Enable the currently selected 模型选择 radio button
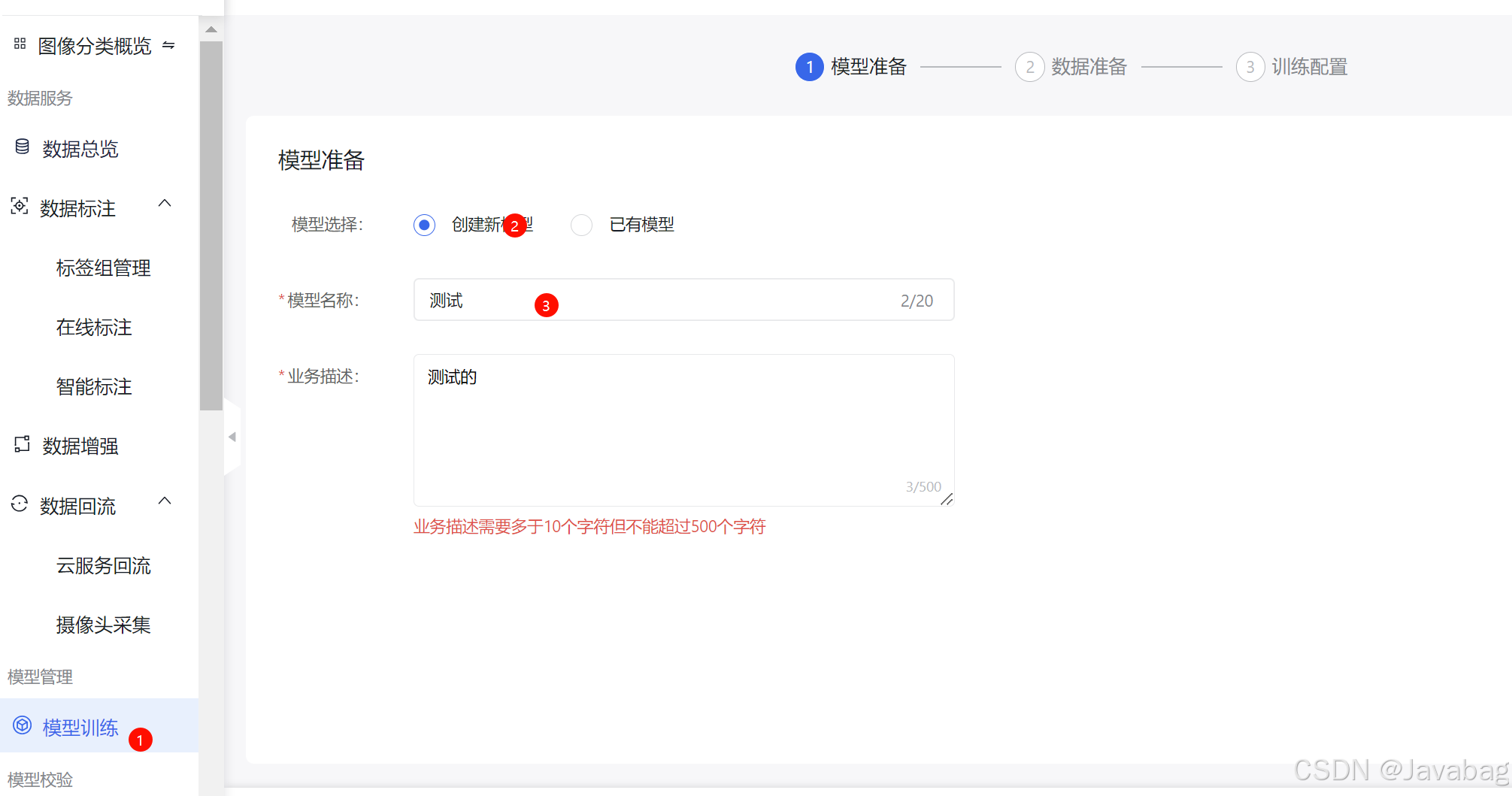Screen dimensions: 1512x796 [424, 225]
